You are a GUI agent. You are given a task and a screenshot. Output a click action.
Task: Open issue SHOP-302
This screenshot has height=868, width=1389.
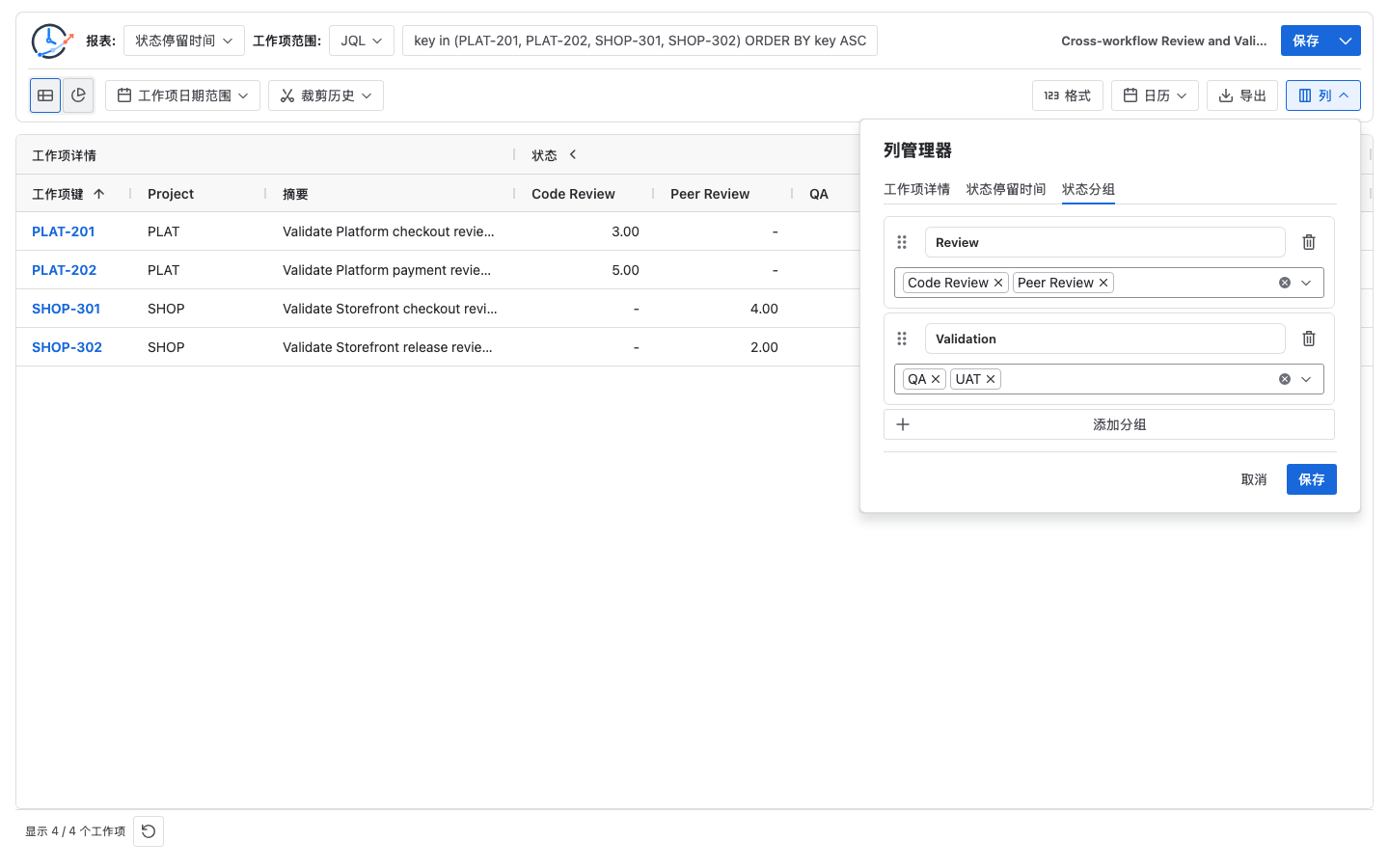click(68, 347)
